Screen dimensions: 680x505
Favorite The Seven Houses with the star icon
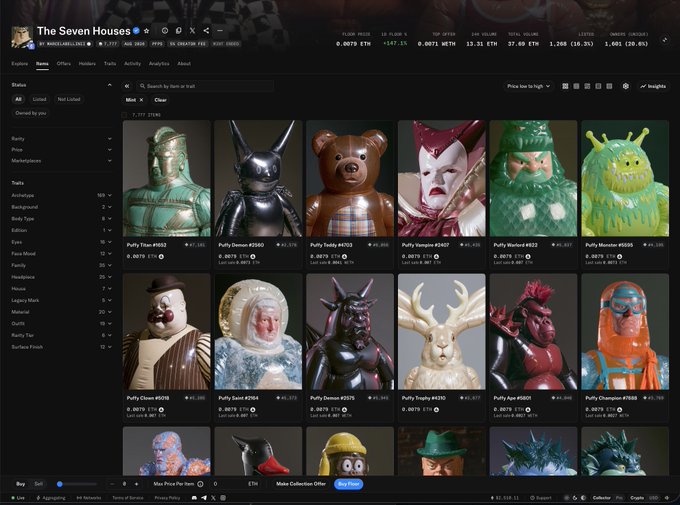click(147, 31)
